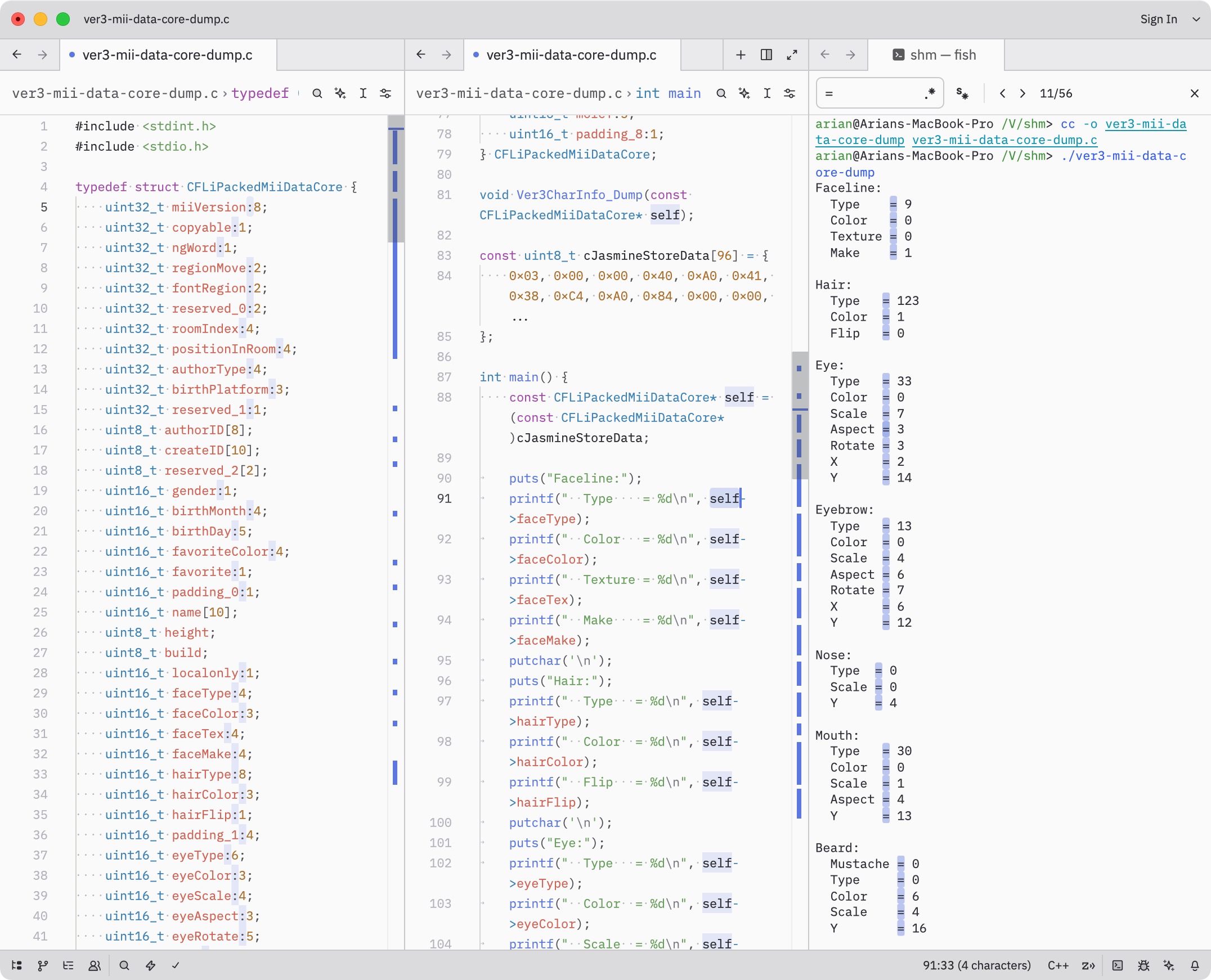Open the debugger panel bug icon
Image resolution: width=1211 pixels, height=980 pixels.
(1143, 965)
